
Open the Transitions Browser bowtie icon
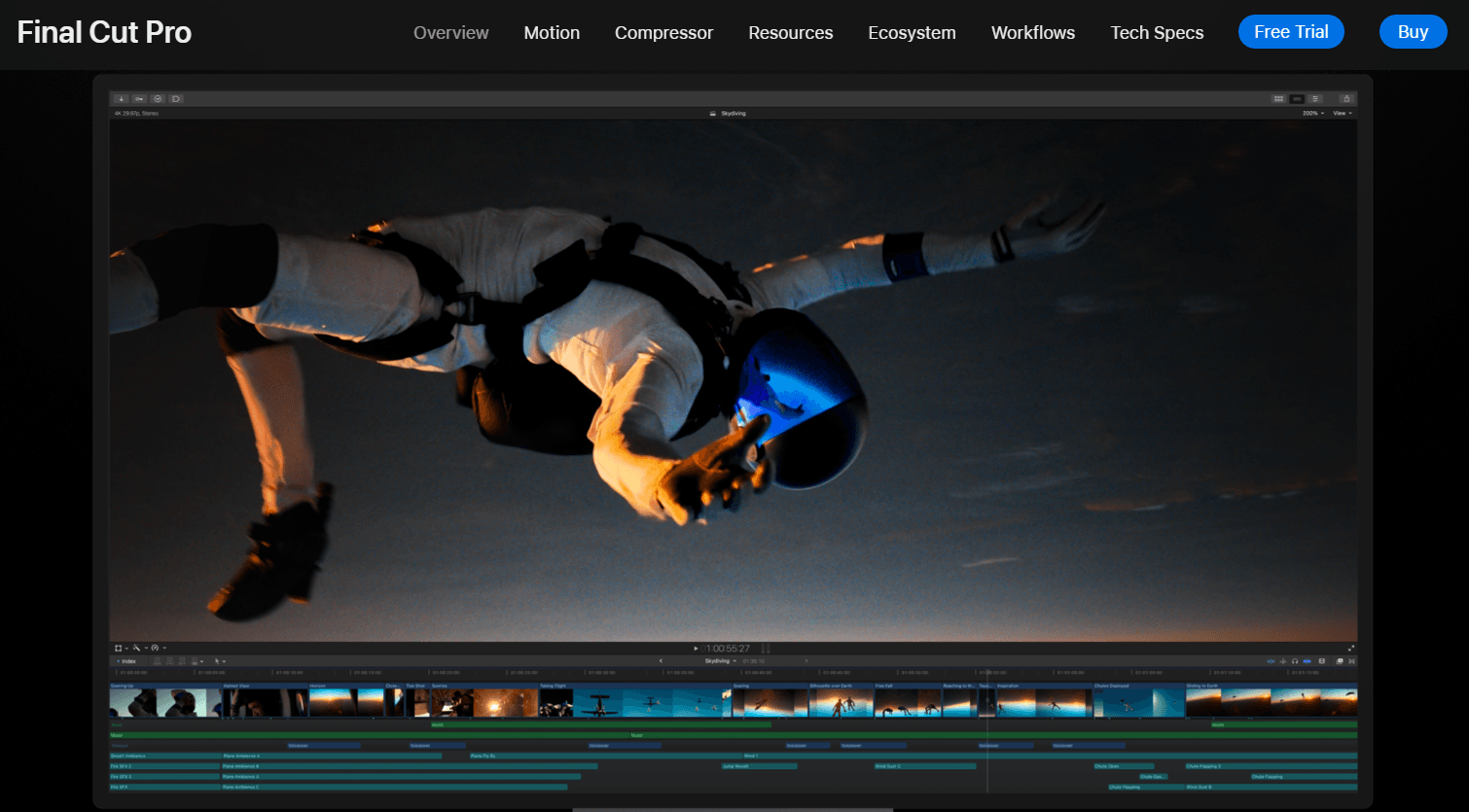(1351, 661)
